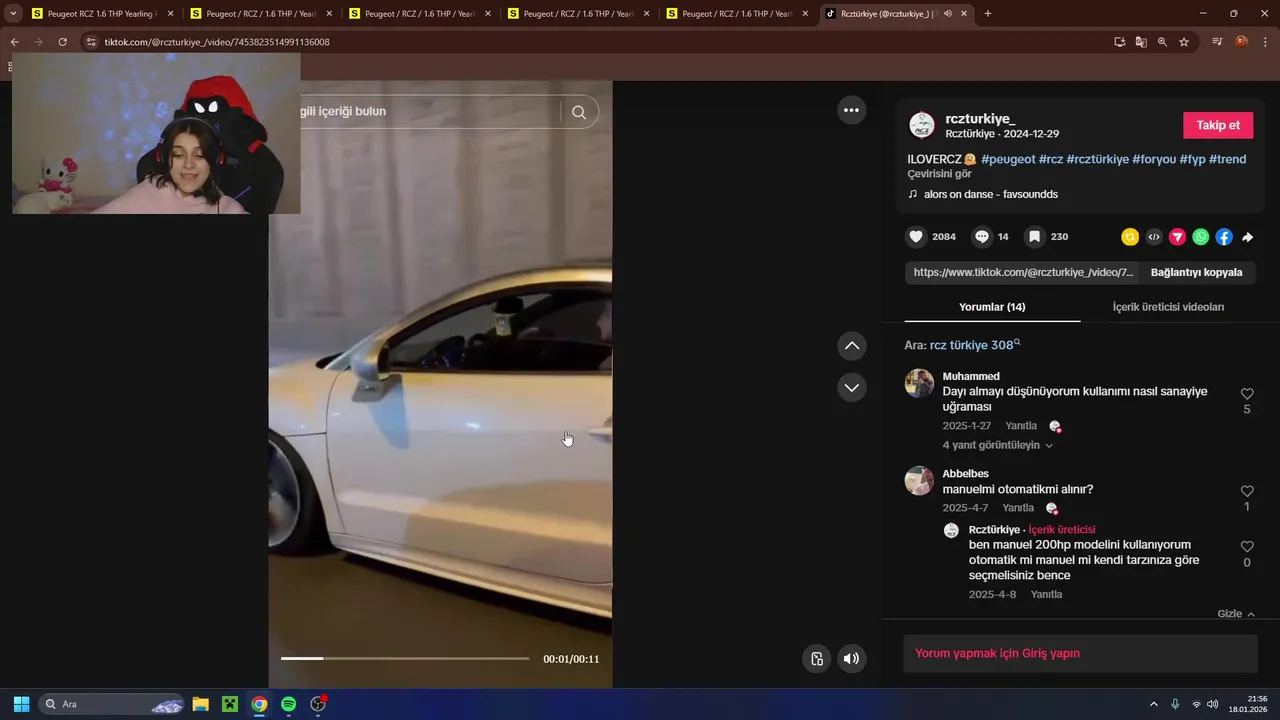The width and height of the screenshot is (1280, 720).
Task: Like Muhammed's comment with the heart
Action: coord(1247,394)
